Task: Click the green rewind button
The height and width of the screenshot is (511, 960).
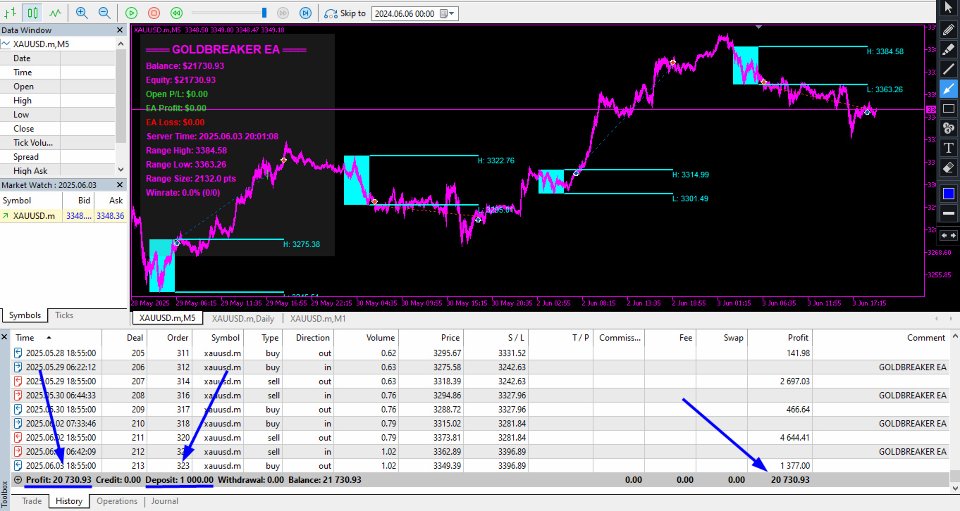Action: point(177,13)
